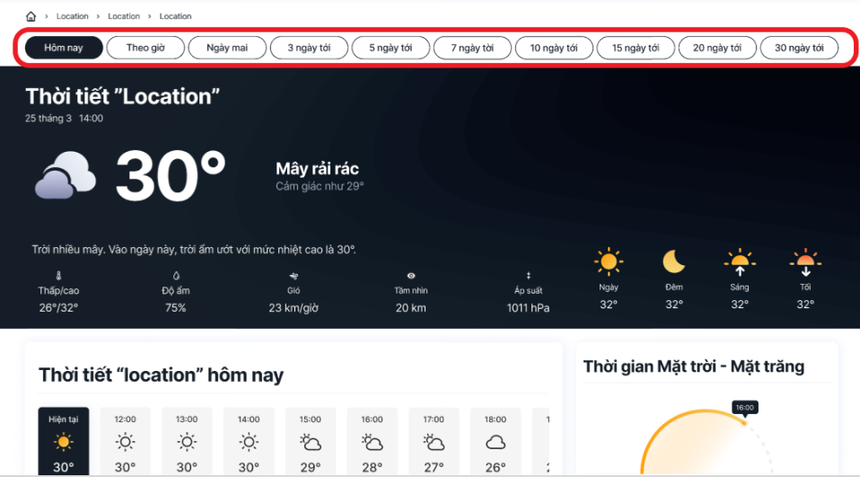
Task: View the 20 ngày tới forecast
Action: tap(717, 48)
